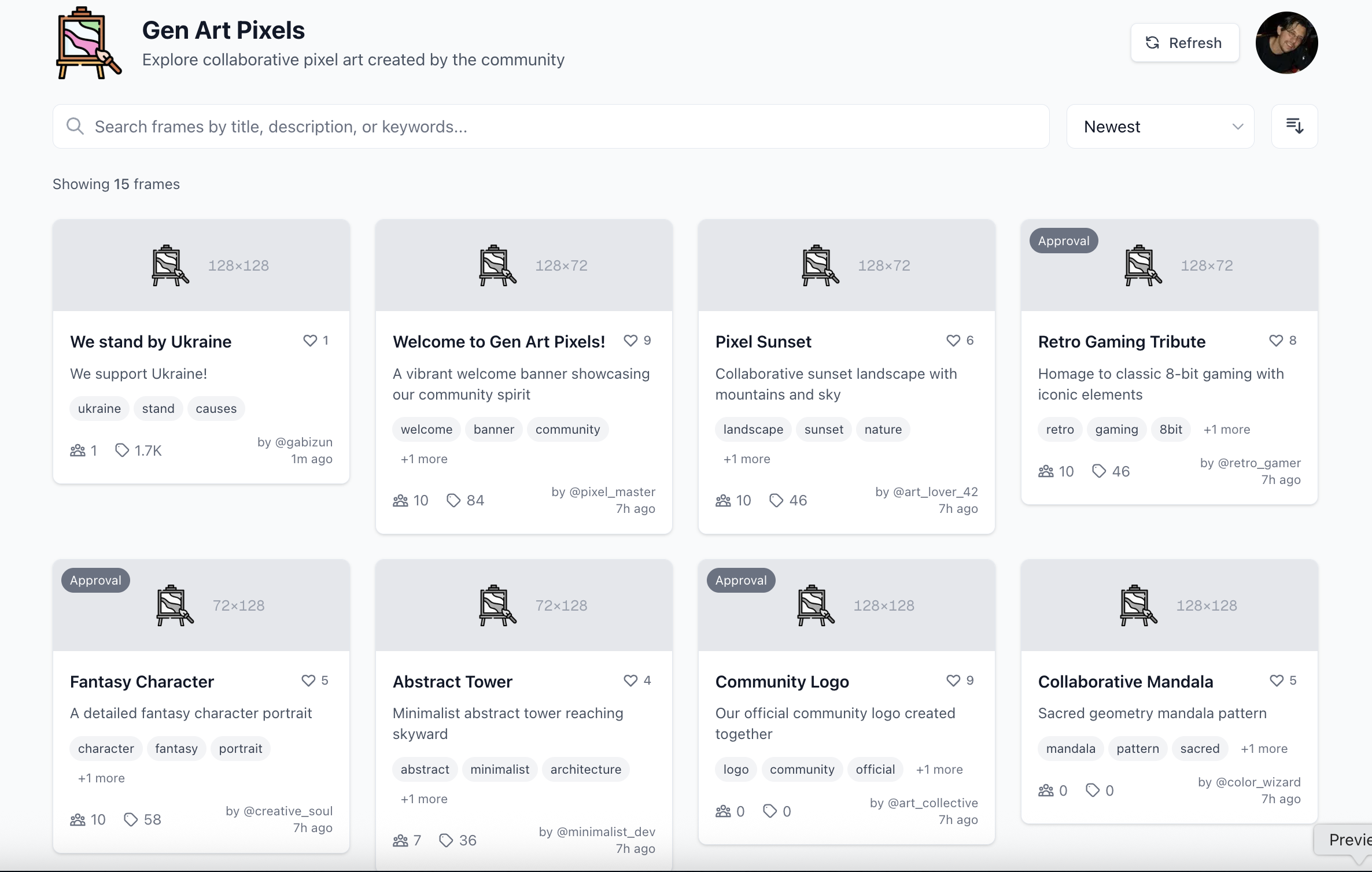
Task: Select the ukraine tag chip
Action: click(x=99, y=409)
